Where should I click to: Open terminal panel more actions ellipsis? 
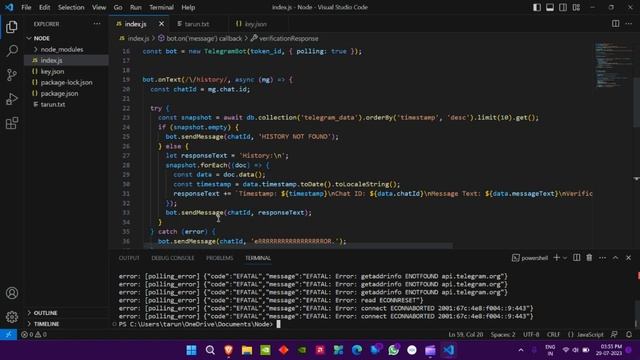click(602, 258)
